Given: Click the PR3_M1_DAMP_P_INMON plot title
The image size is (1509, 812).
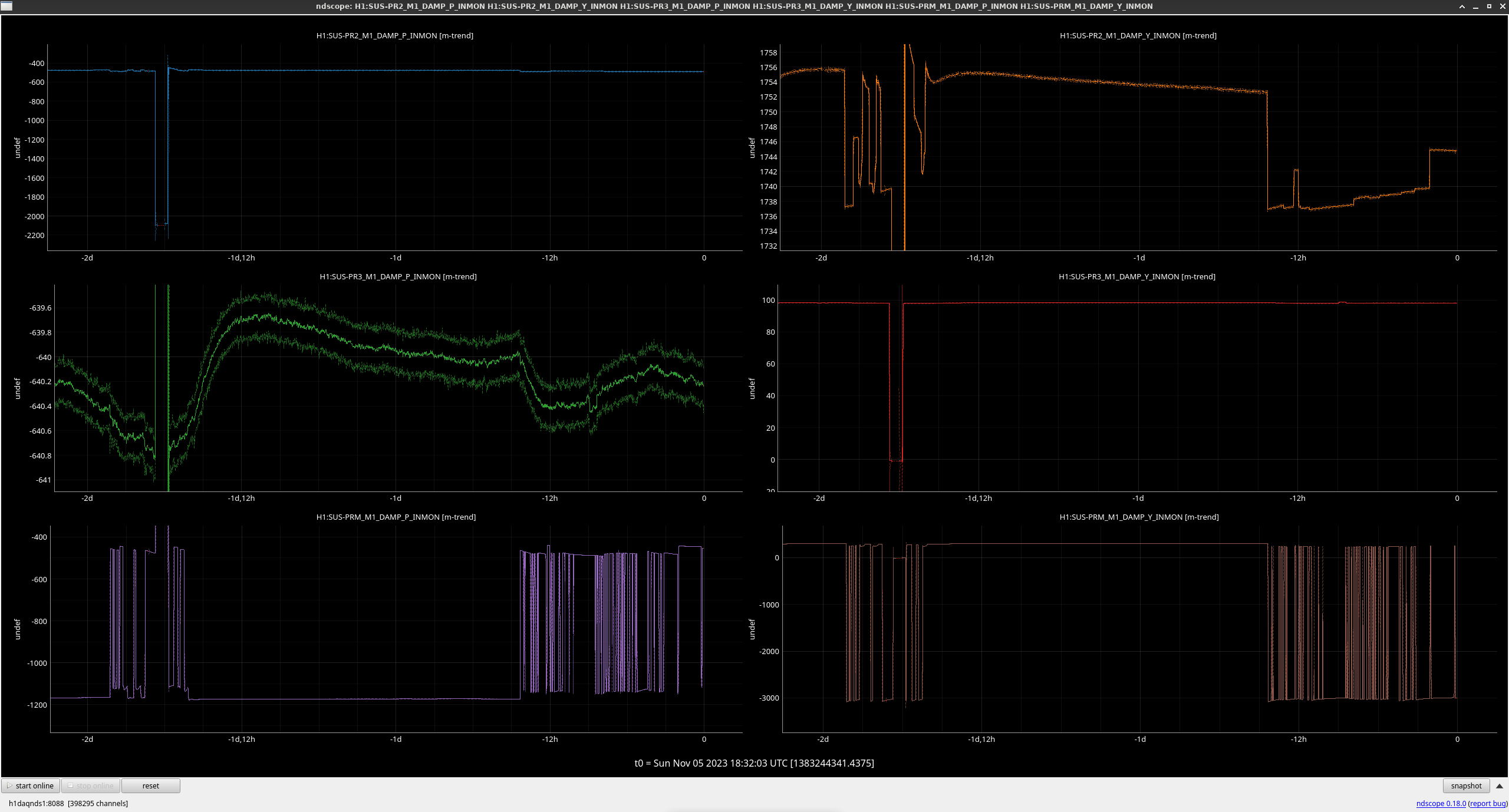Looking at the screenshot, I should (398, 276).
